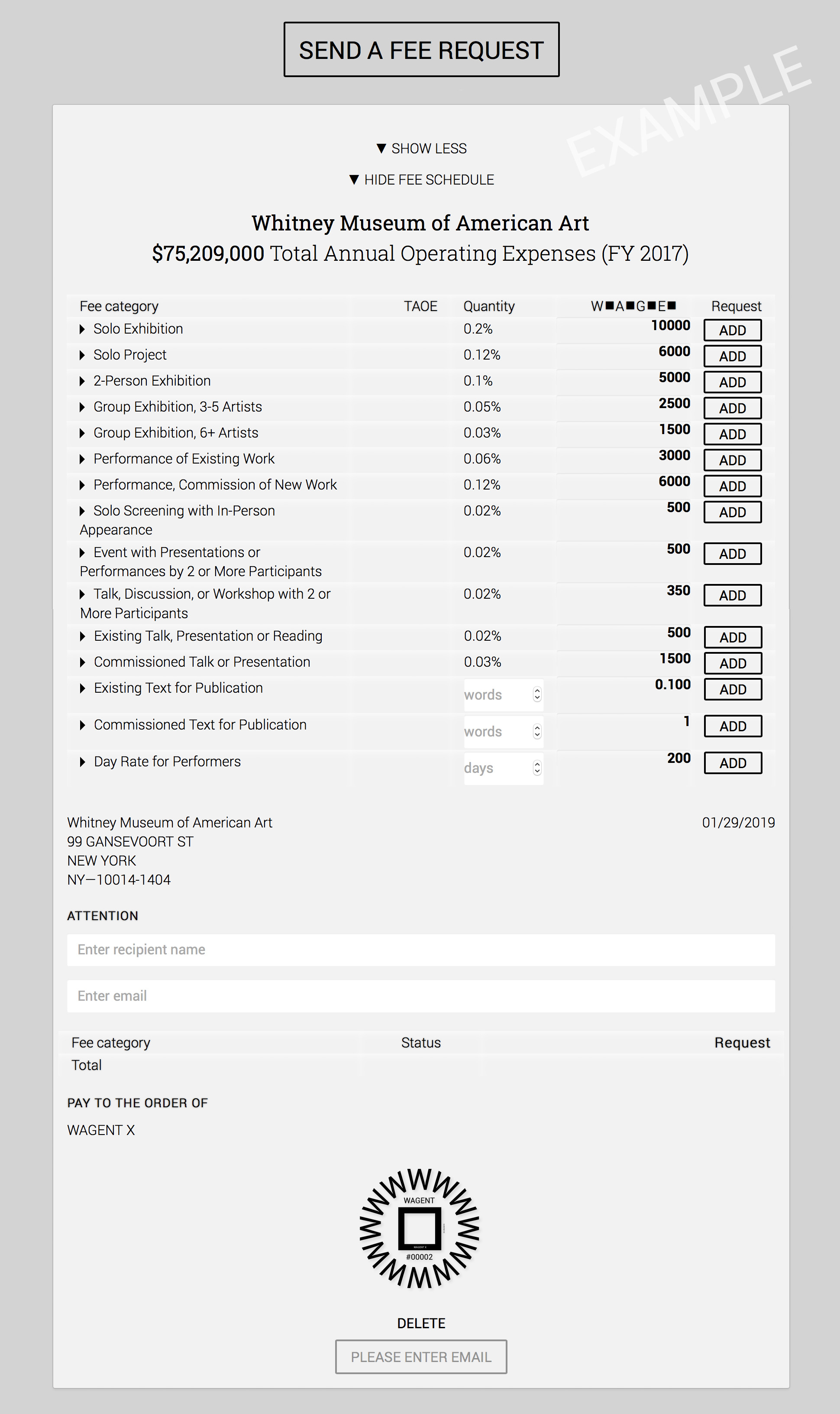The image size is (840, 1414).
Task: Click the Enter email field
Action: pos(420,996)
